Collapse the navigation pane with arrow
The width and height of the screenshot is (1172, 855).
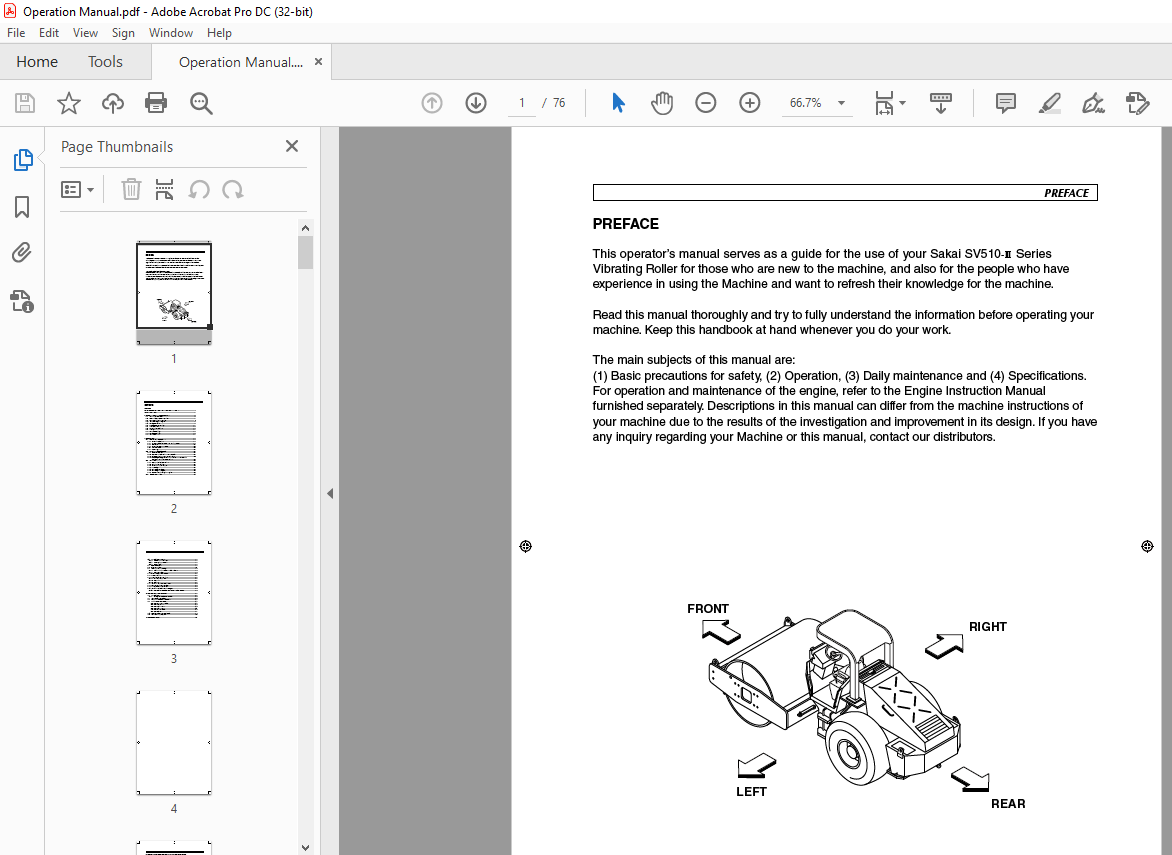(x=330, y=493)
